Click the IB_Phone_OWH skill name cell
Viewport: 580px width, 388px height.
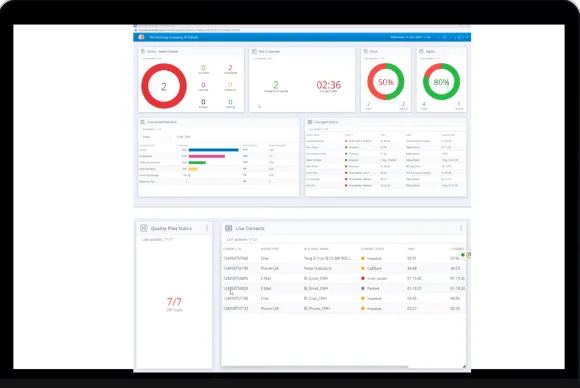tap(317, 308)
